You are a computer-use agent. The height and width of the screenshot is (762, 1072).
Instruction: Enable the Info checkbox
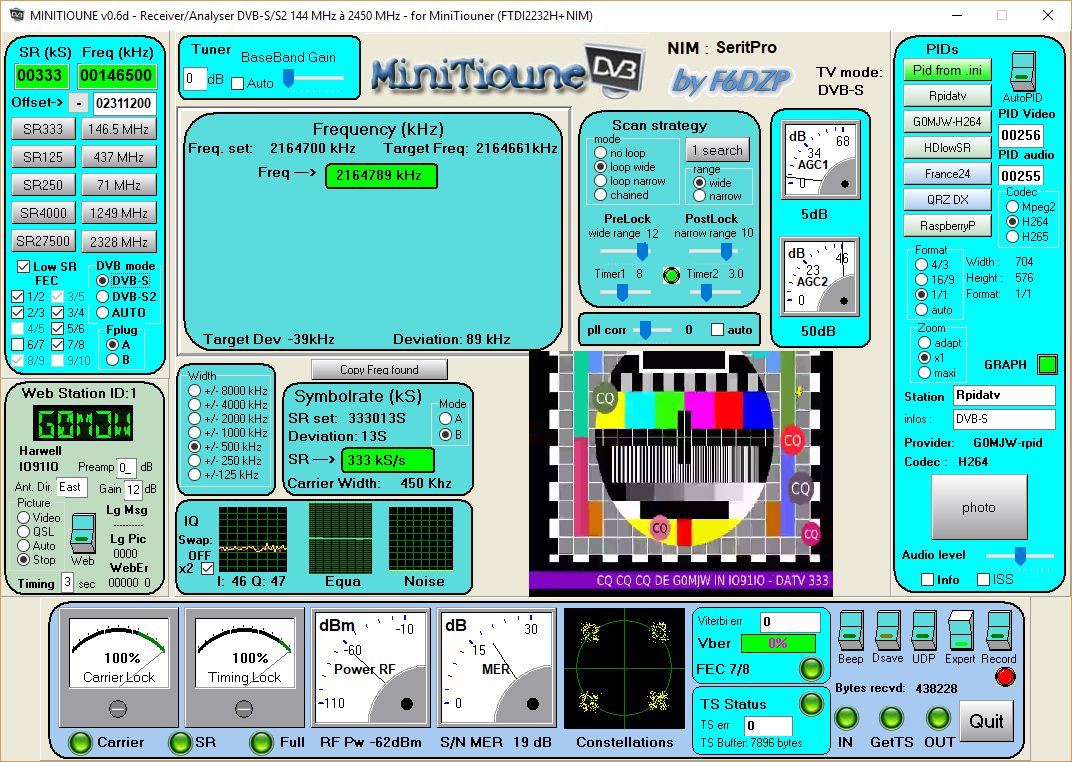click(x=927, y=580)
